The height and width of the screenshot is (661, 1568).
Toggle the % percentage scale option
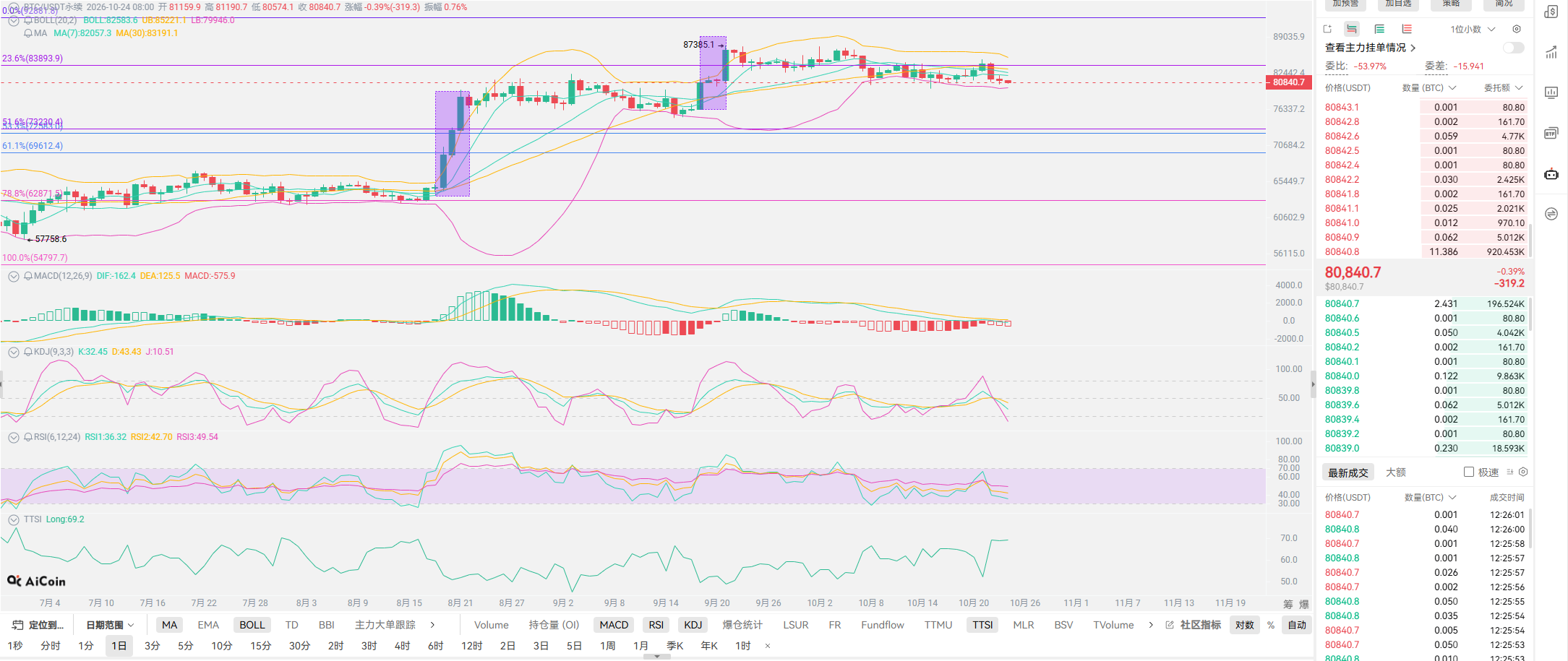1271,625
